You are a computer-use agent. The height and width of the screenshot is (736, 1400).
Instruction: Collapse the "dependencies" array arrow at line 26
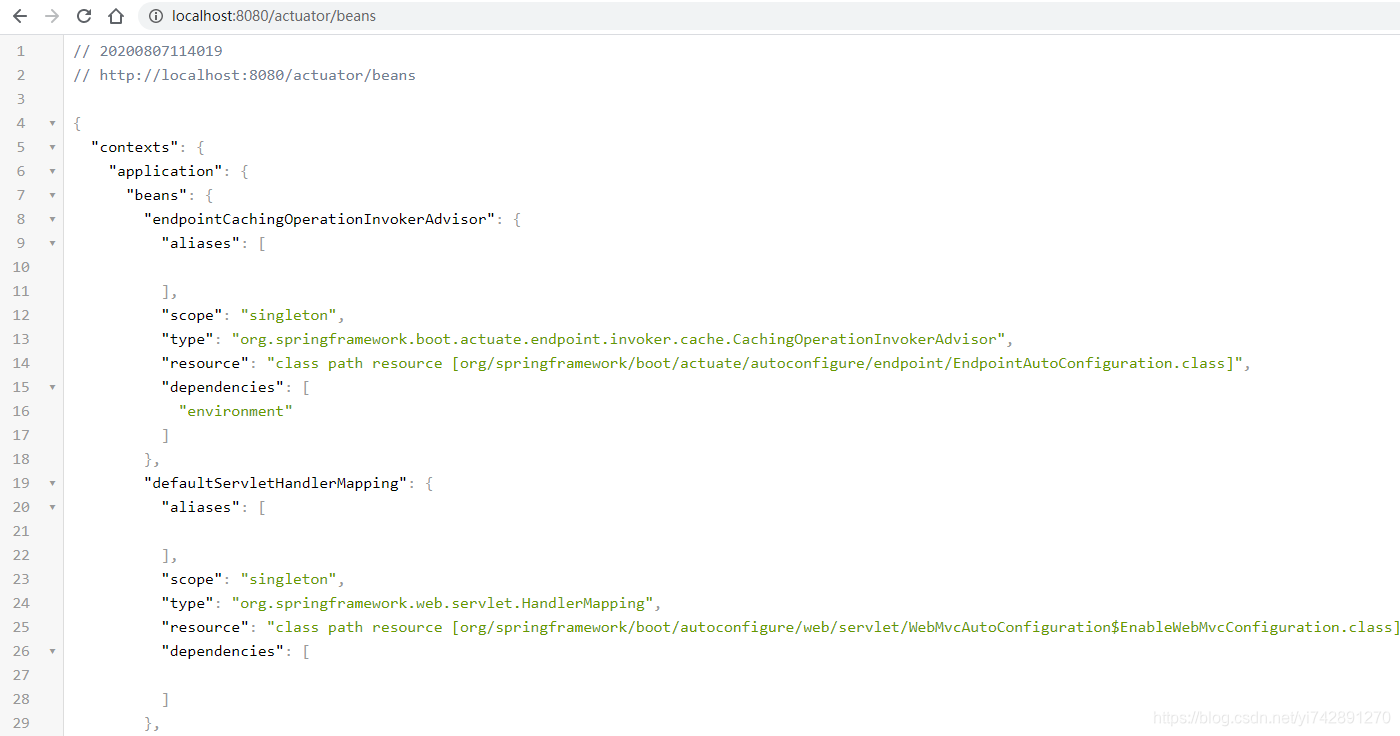(52, 651)
